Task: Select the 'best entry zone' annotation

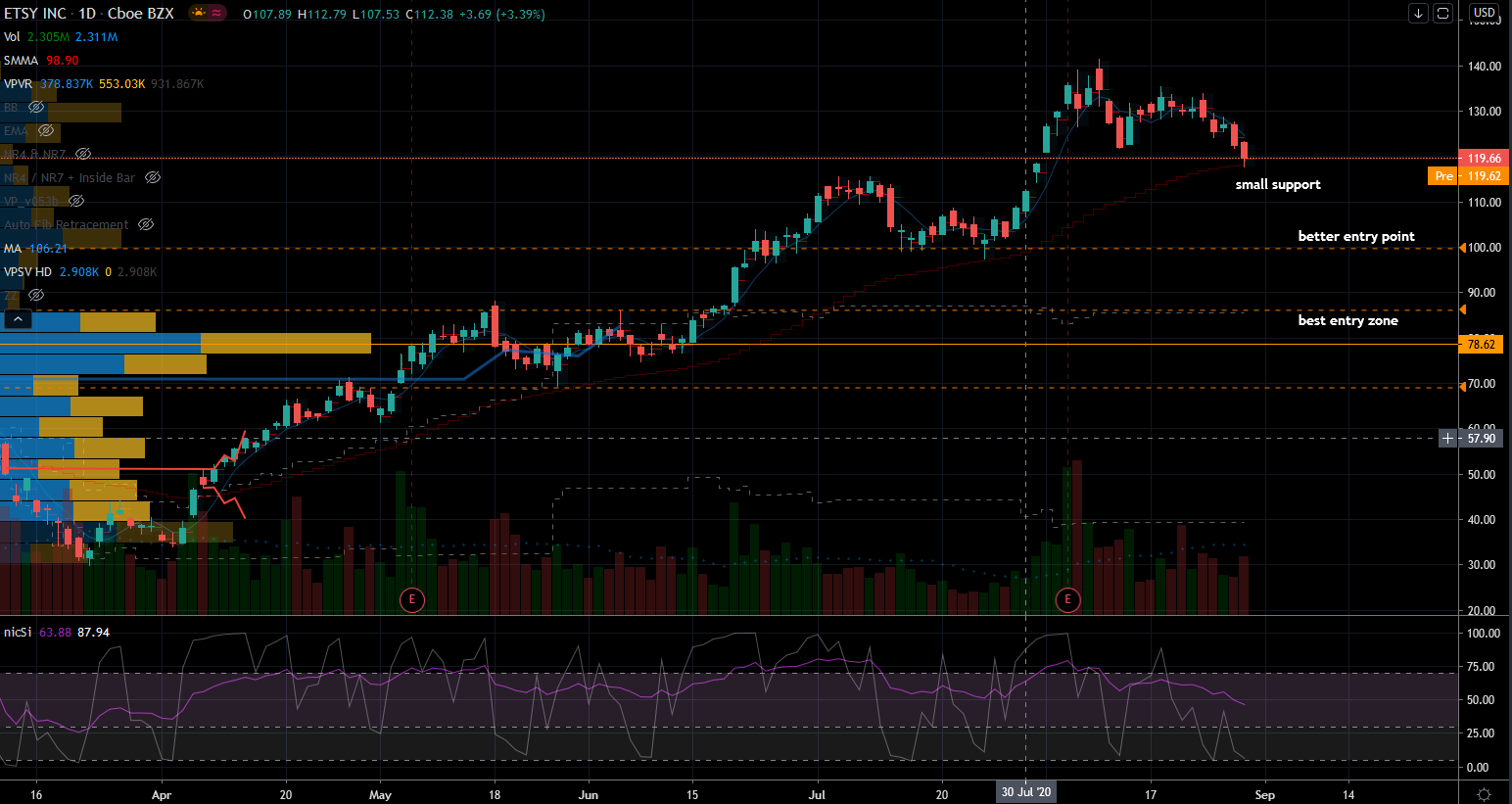Action: click(x=1347, y=321)
